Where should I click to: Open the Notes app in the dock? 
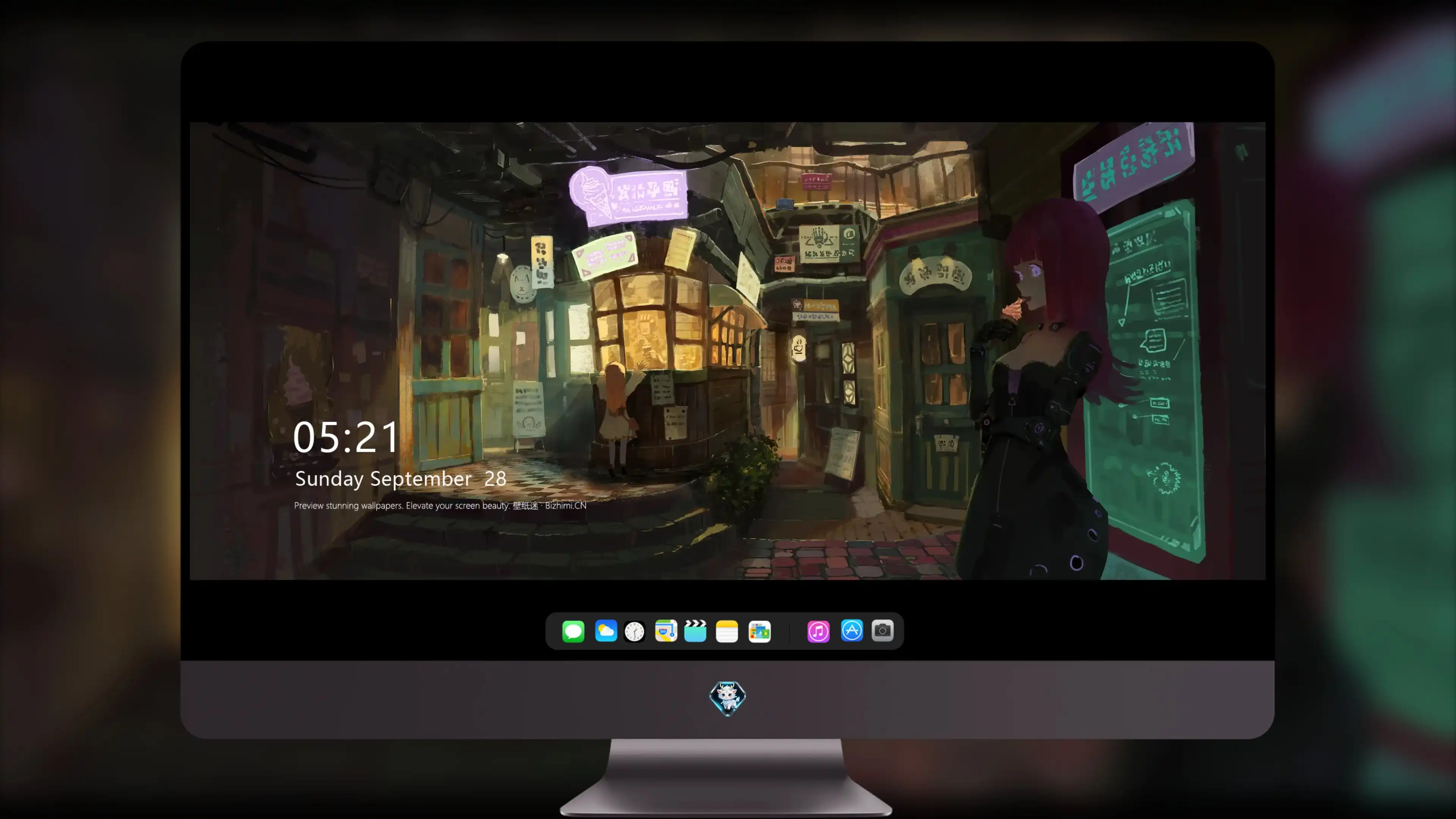coord(727,631)
